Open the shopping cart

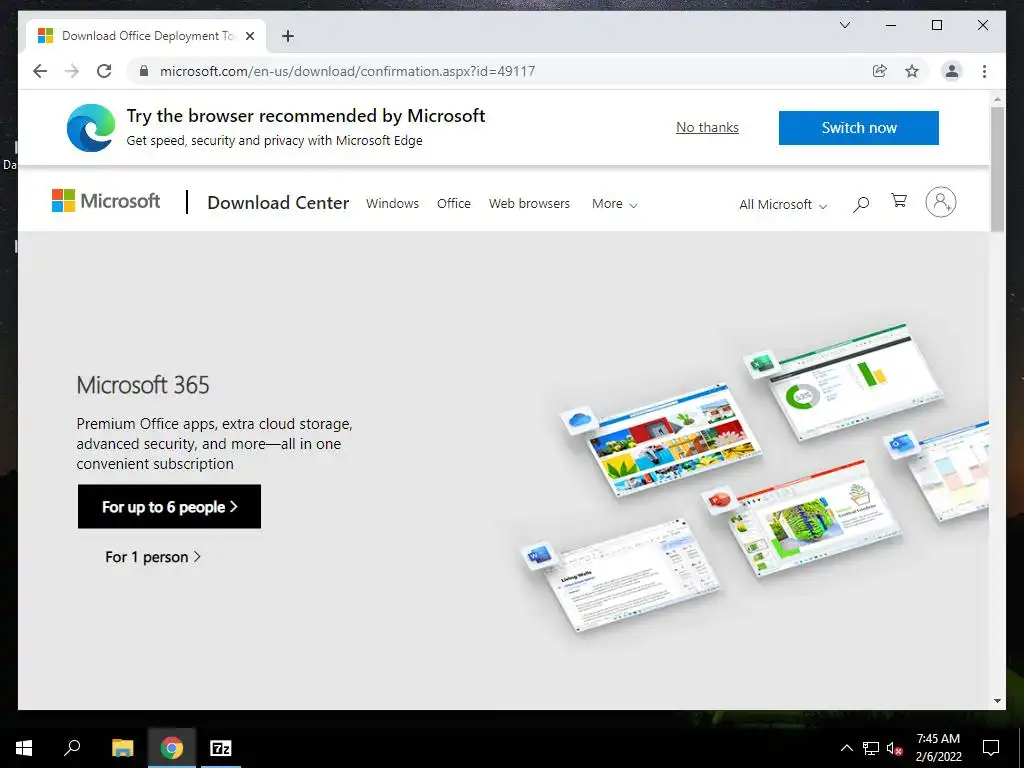(x=899, y=200)
